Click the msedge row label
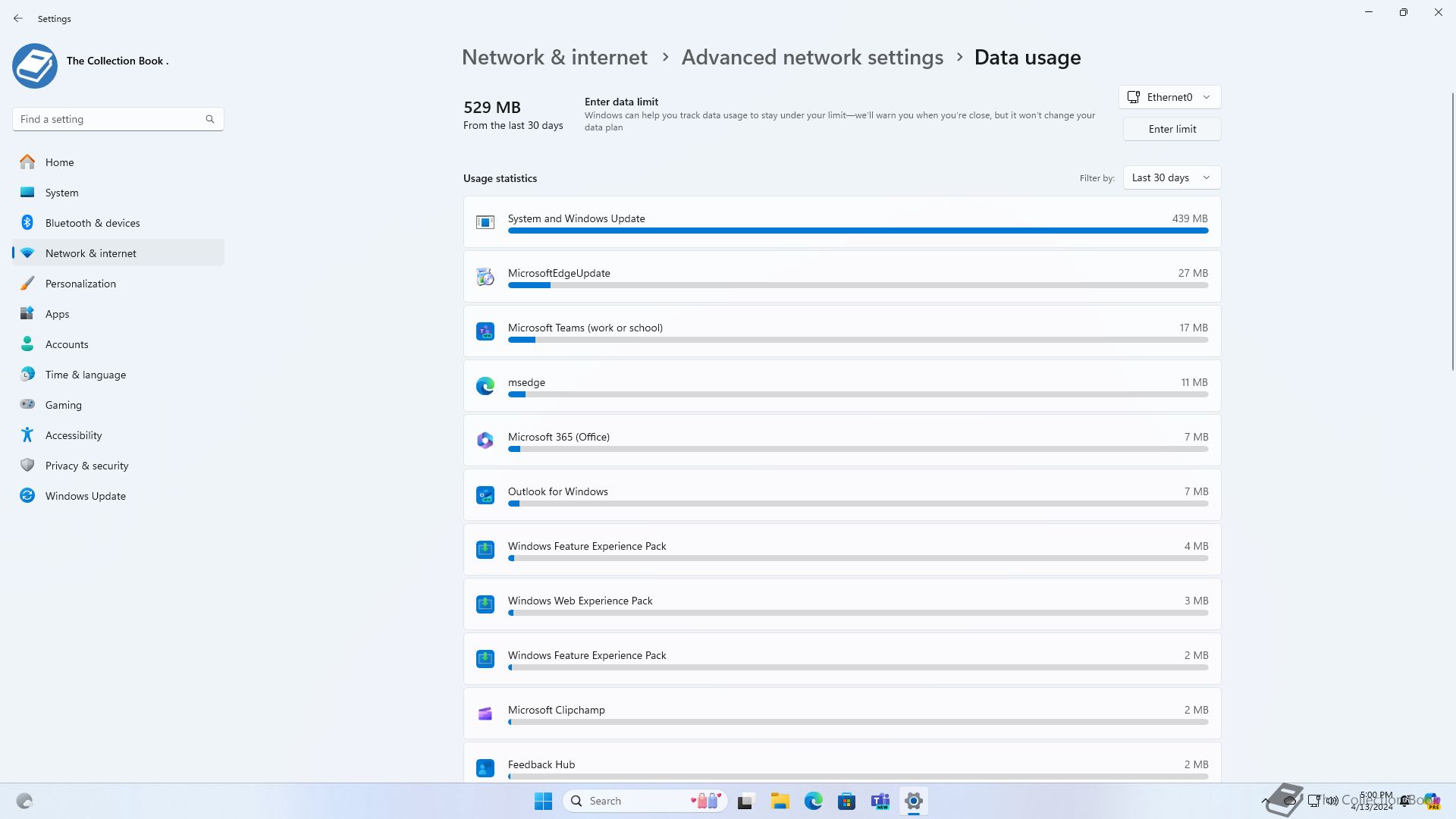 (x=526, y=382)
